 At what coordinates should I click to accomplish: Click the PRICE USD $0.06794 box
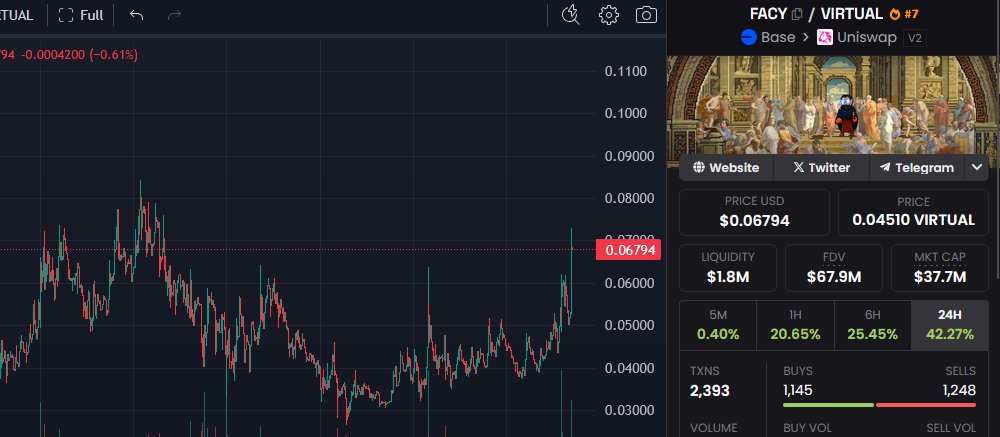point(754,212)
